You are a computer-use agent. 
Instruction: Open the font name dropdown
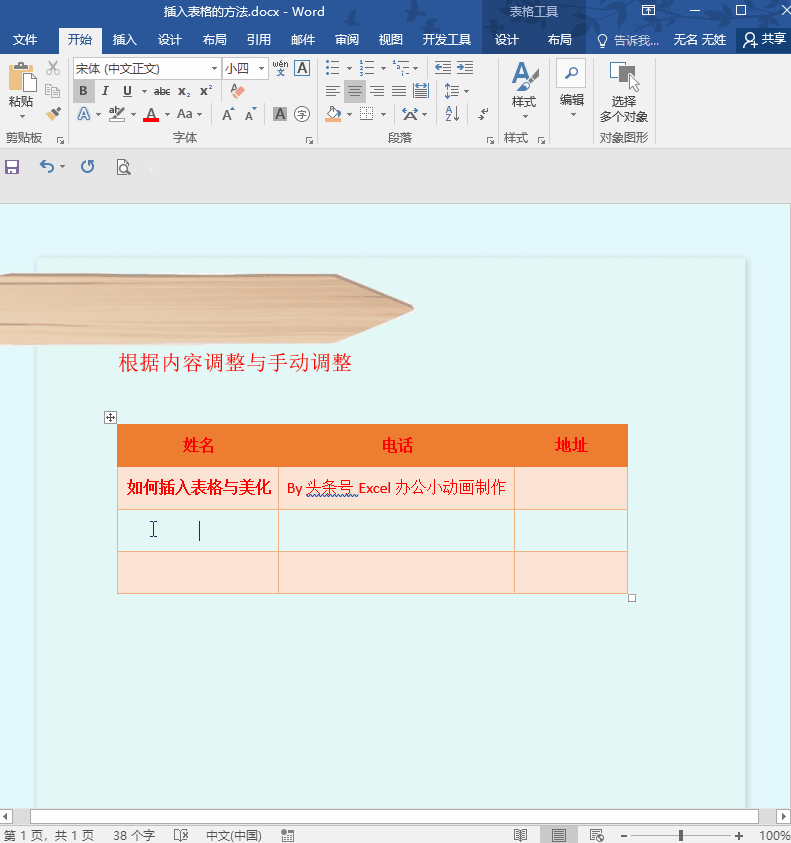[214, 68]
